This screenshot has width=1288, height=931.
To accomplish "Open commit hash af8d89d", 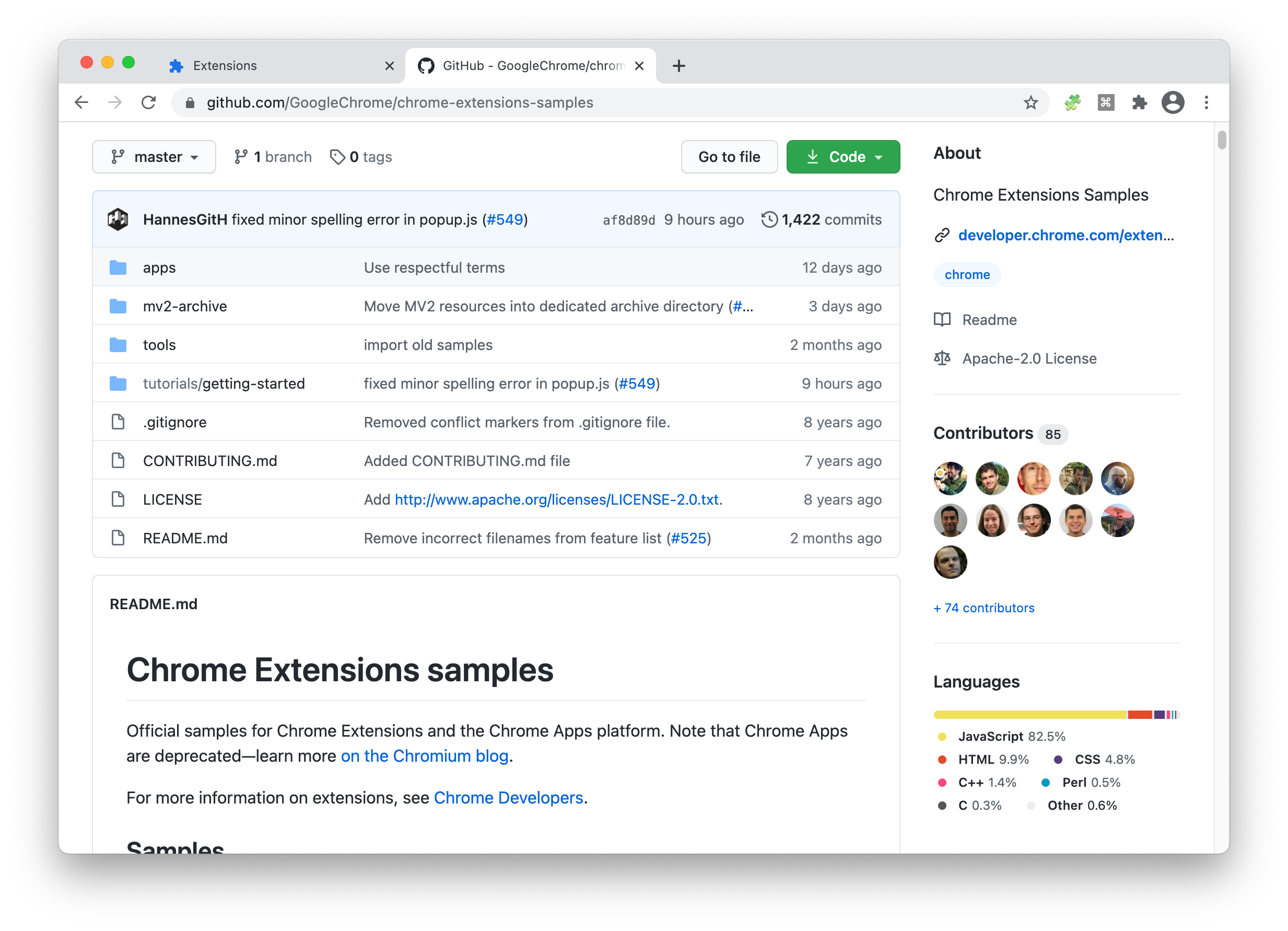I will [629, 220].
